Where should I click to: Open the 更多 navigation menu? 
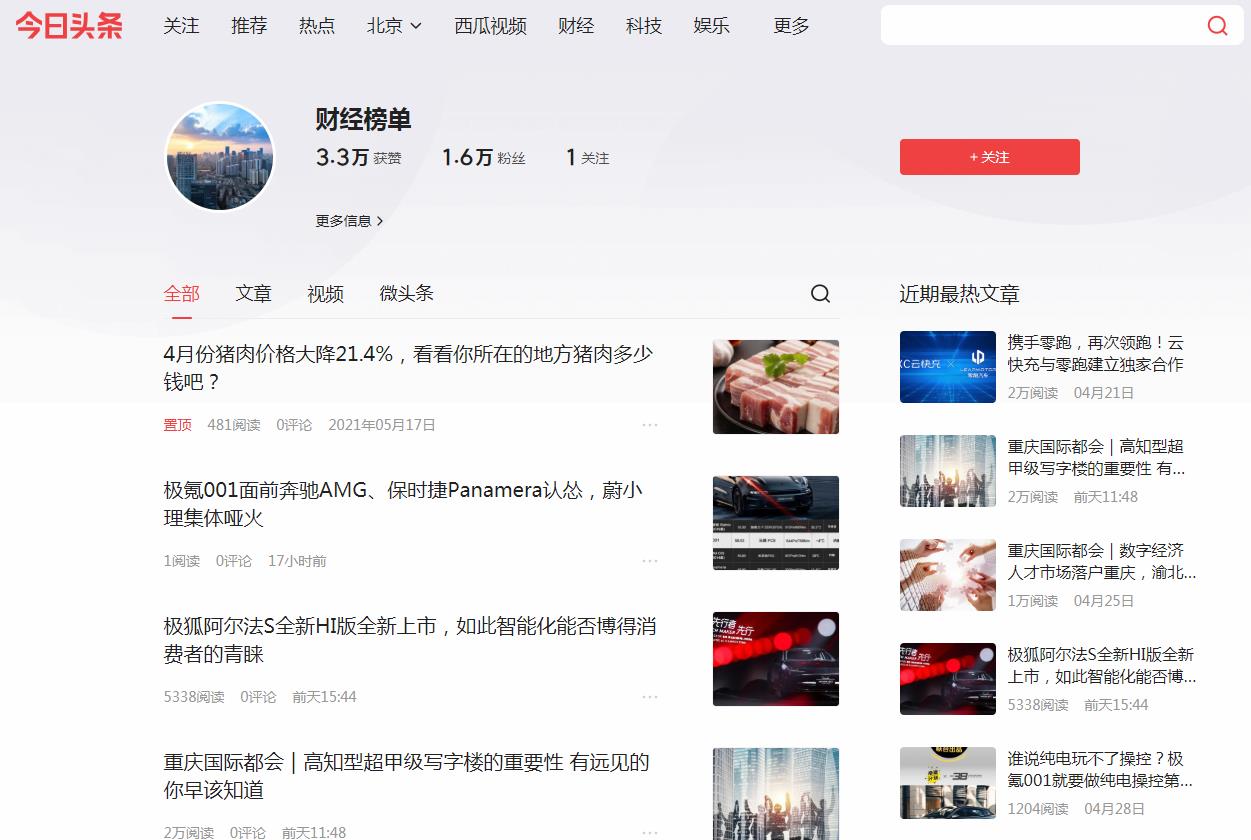point(791,26)
